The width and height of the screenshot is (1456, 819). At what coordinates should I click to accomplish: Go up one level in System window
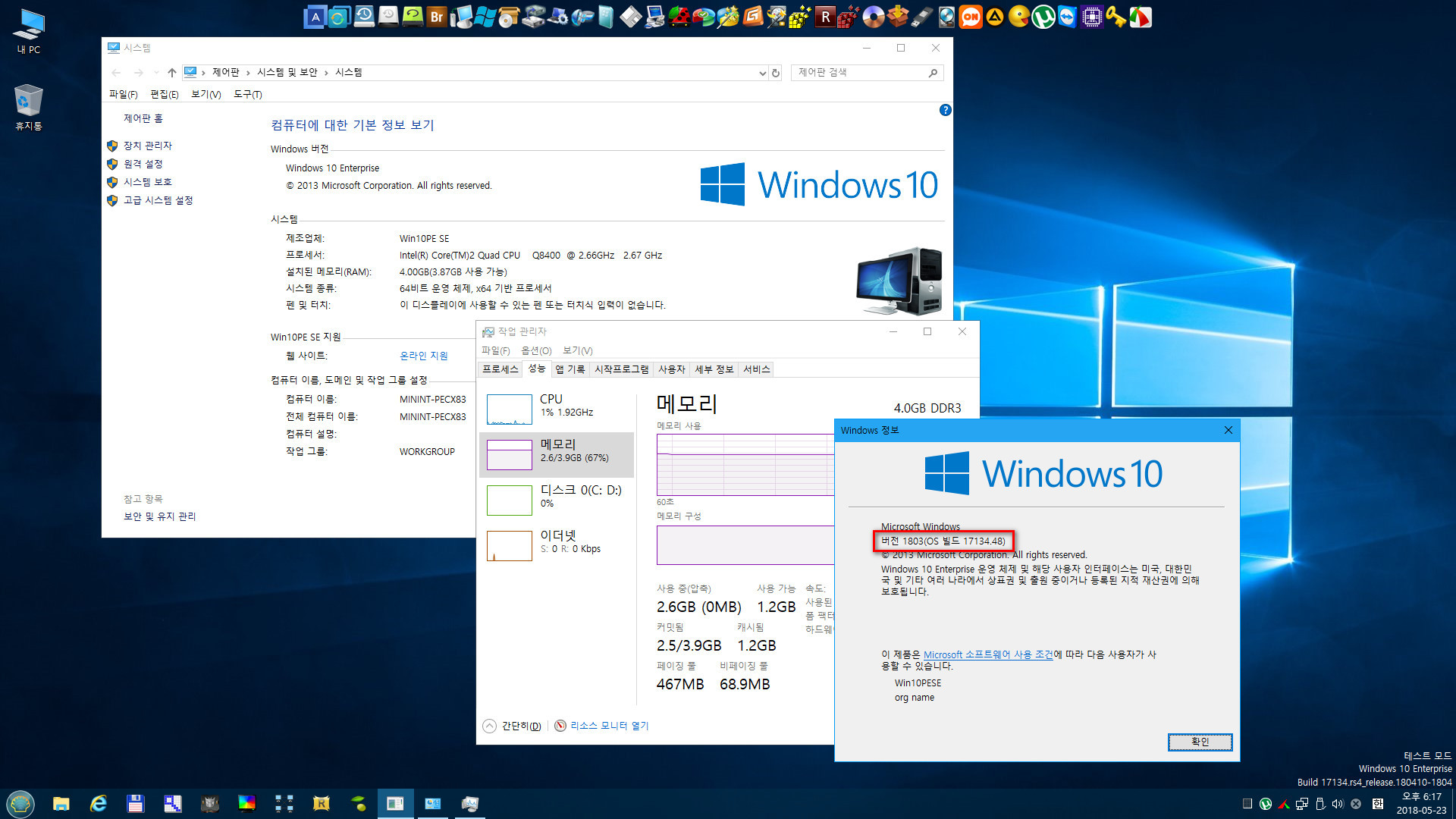click(x=172, y=73)
